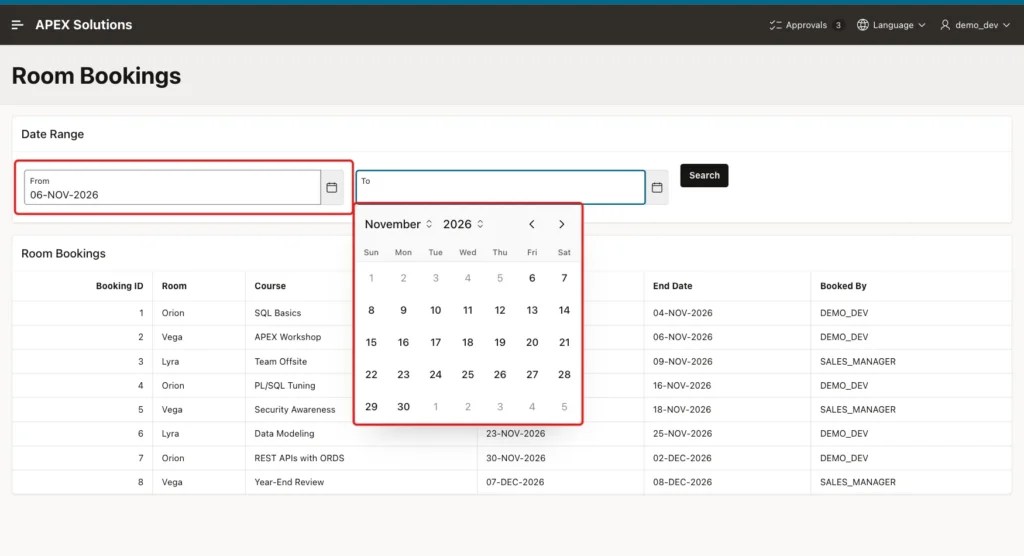The height and width of the screenshot is (556, 1024).
Task: Click the Approvals checklist icon
Action: coord(775,25)
